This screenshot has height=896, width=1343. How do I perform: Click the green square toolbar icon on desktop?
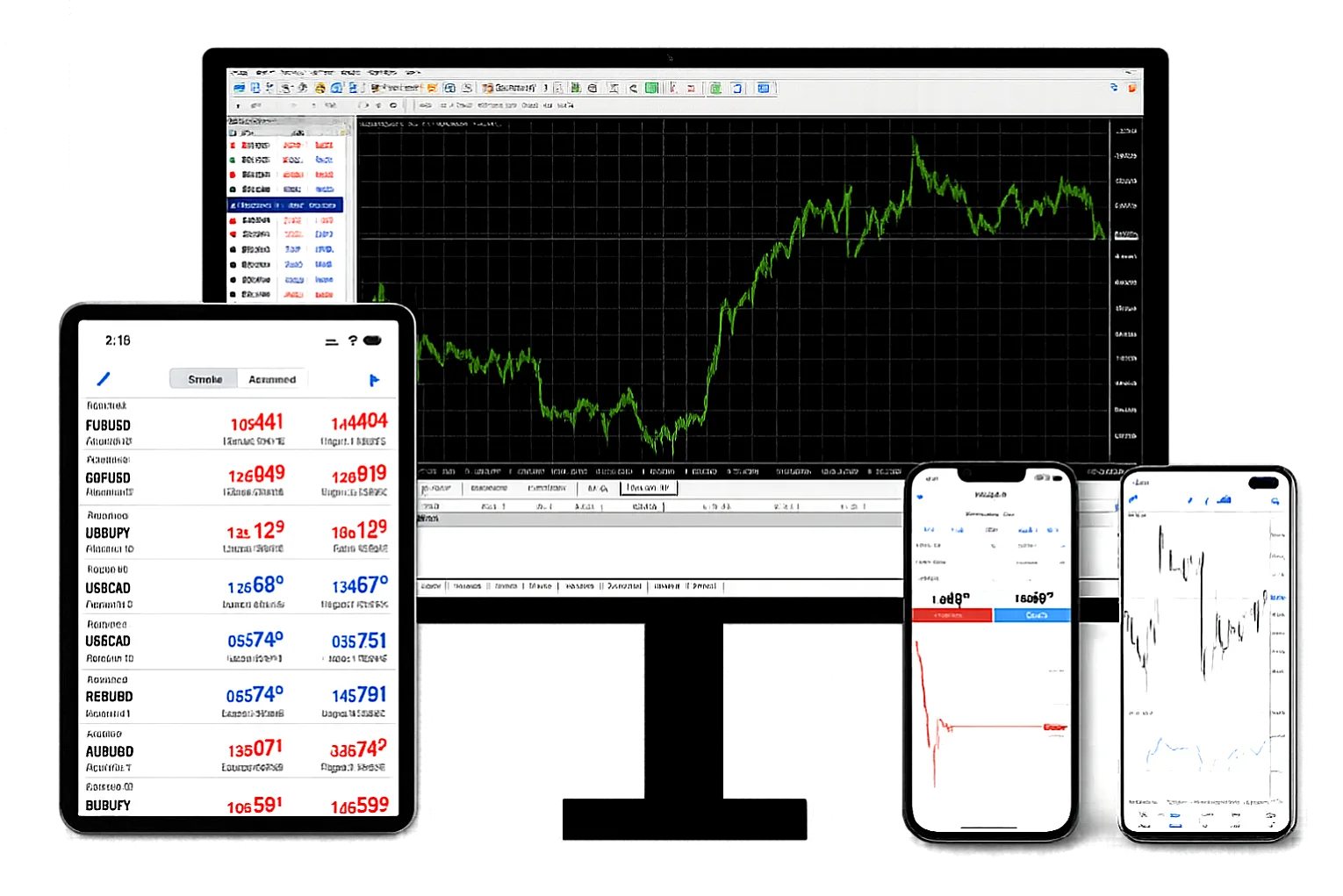651,88
